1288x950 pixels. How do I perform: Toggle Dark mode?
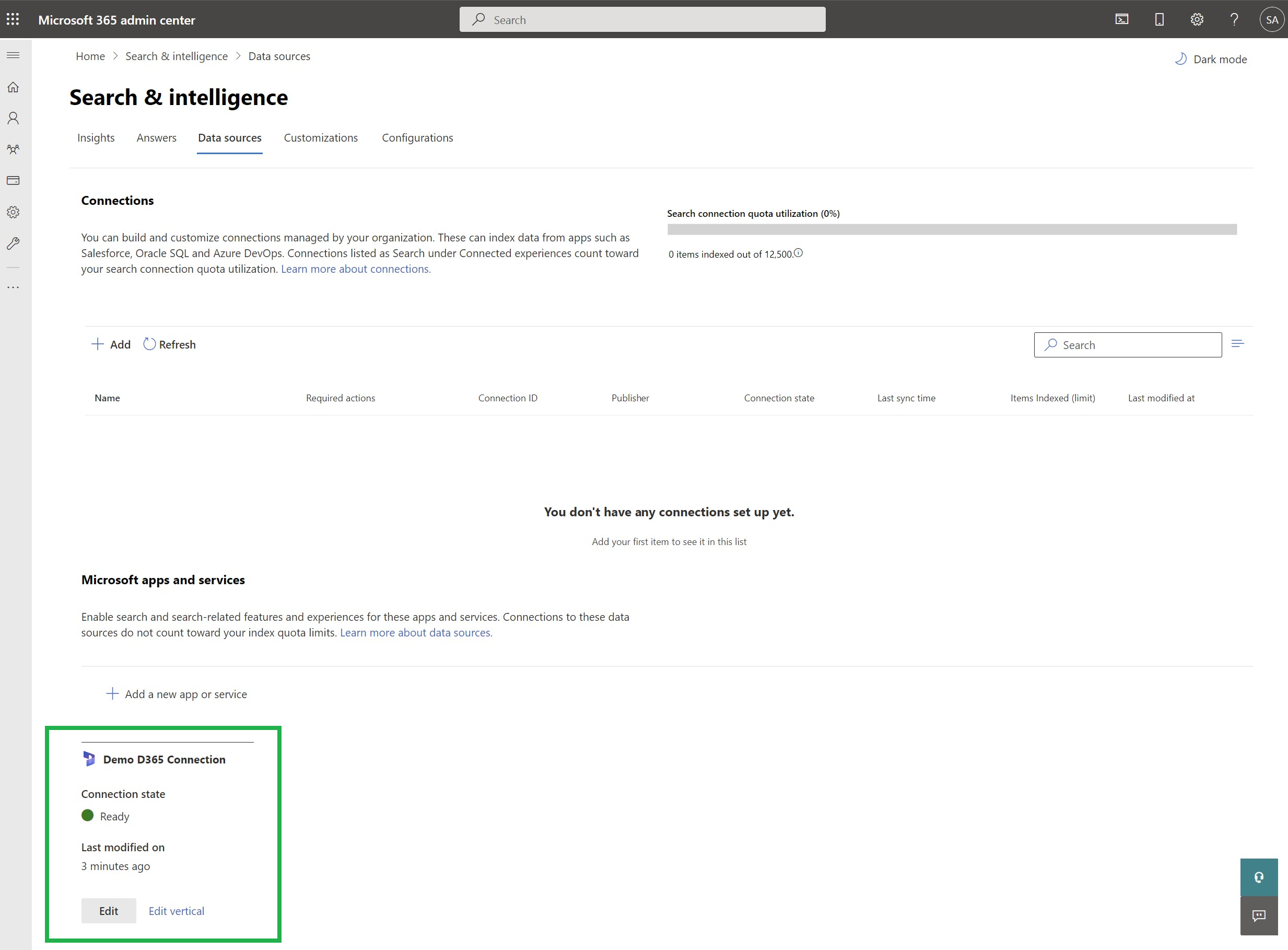tap(1211, 59)
